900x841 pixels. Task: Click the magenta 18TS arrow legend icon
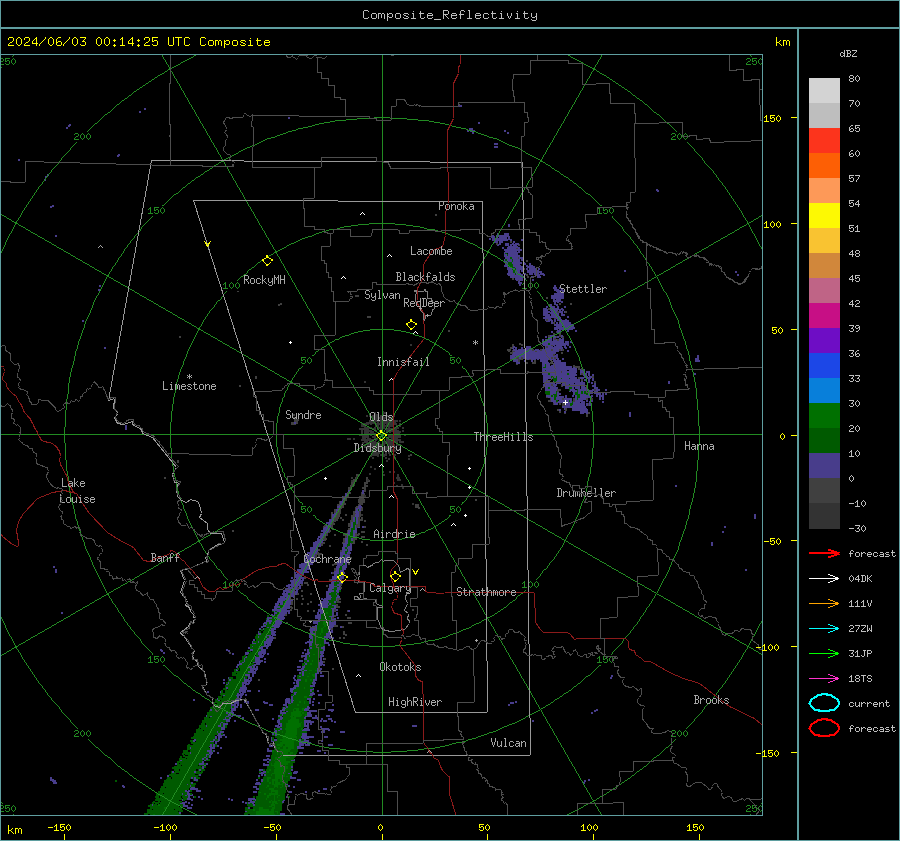pyautogui.click(x=824, y=679)
